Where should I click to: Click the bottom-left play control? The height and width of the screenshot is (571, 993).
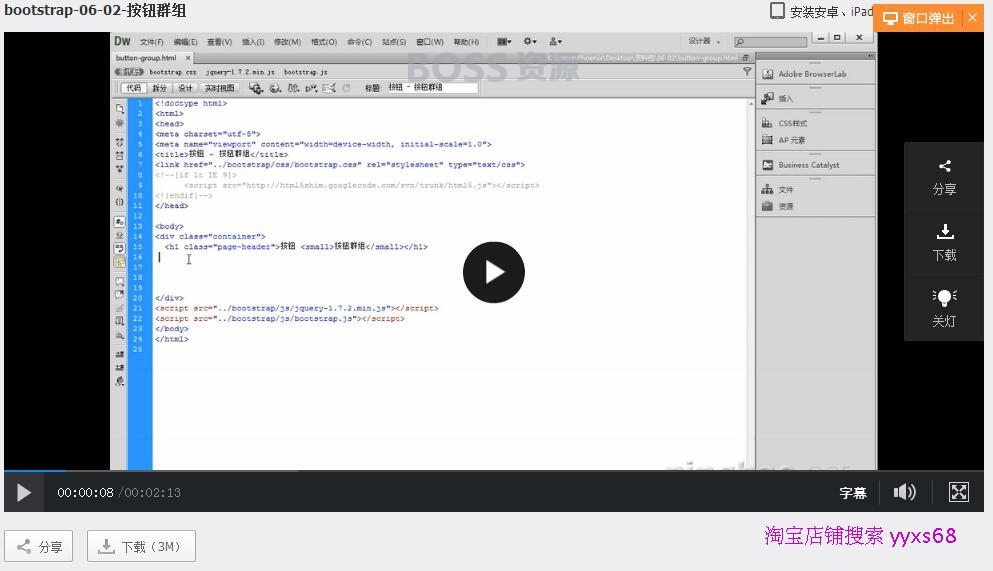(x=23, y=493)
